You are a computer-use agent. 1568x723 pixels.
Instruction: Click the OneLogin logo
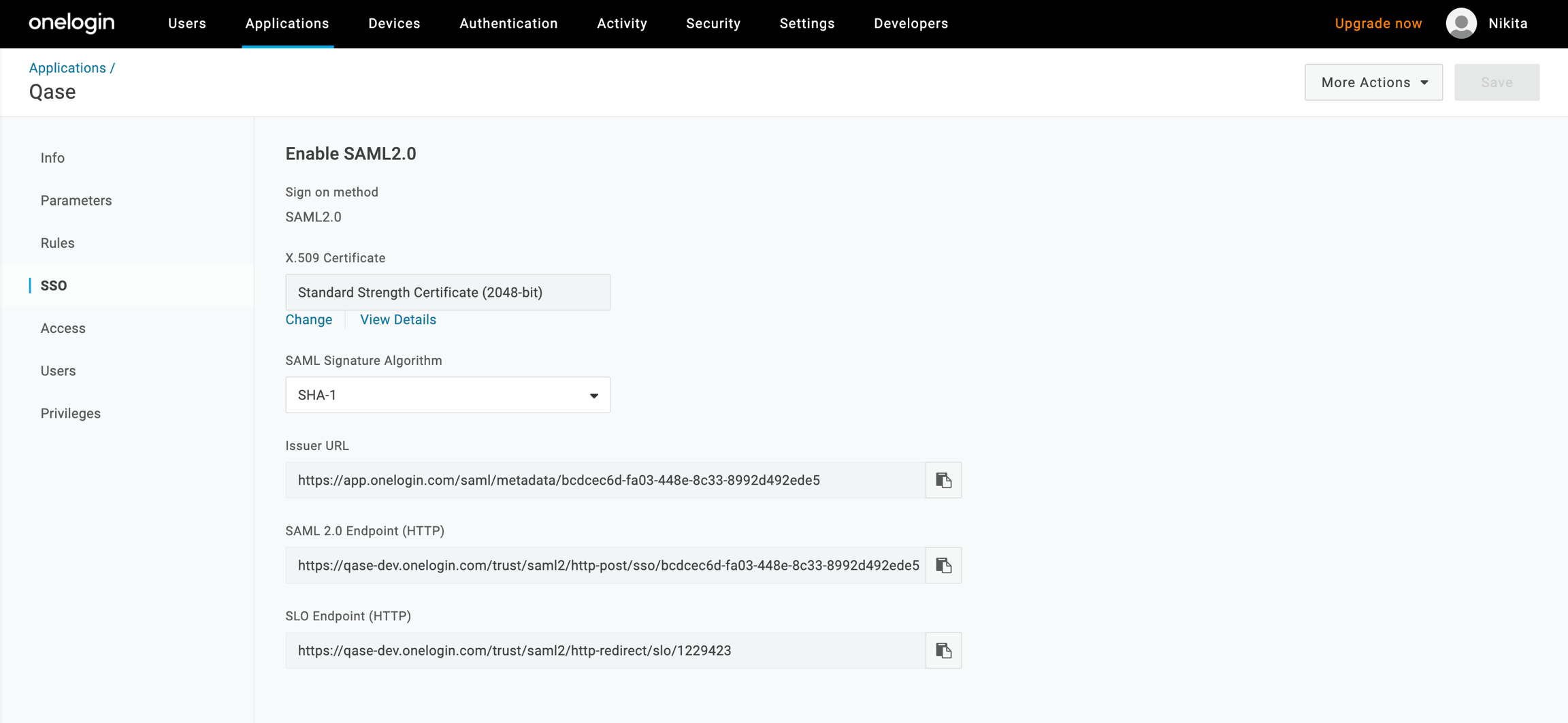(x=71, y=23)
